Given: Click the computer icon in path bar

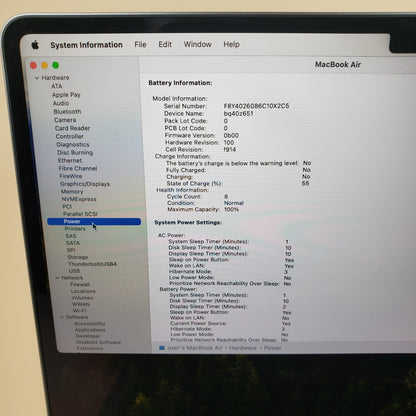Looking at the screenshot, I should click(x=162, y=348).
